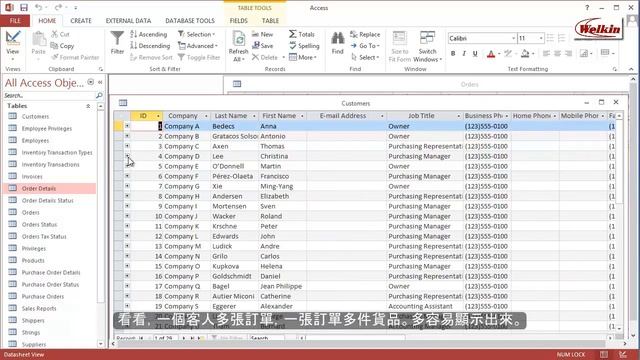Switch to the DATABASE TOOLS tab
The height and width of the screenshot is (360, 640).
(x=190, y=20)
